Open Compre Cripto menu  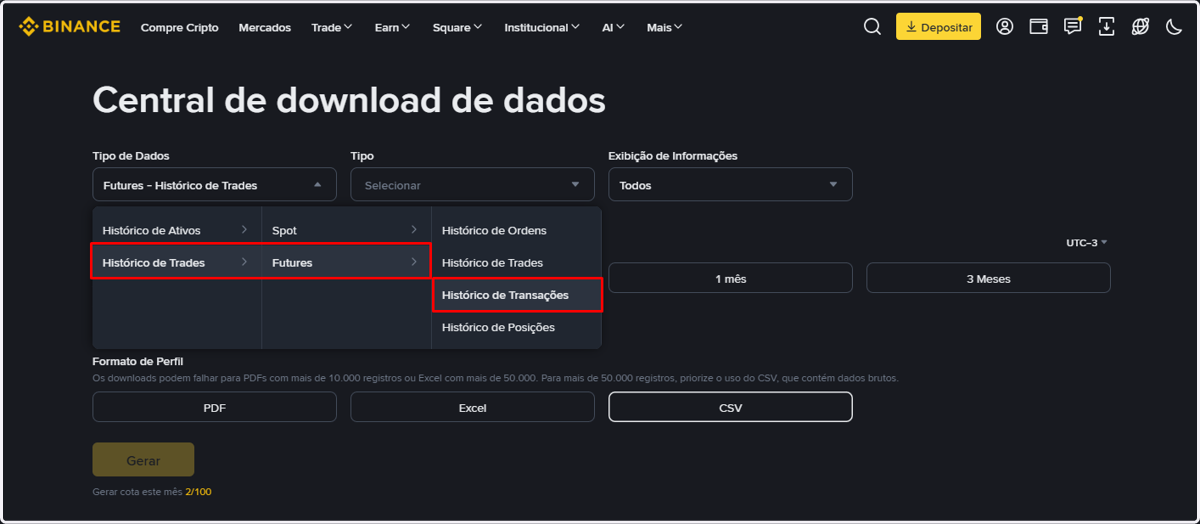tap(180, 28)
